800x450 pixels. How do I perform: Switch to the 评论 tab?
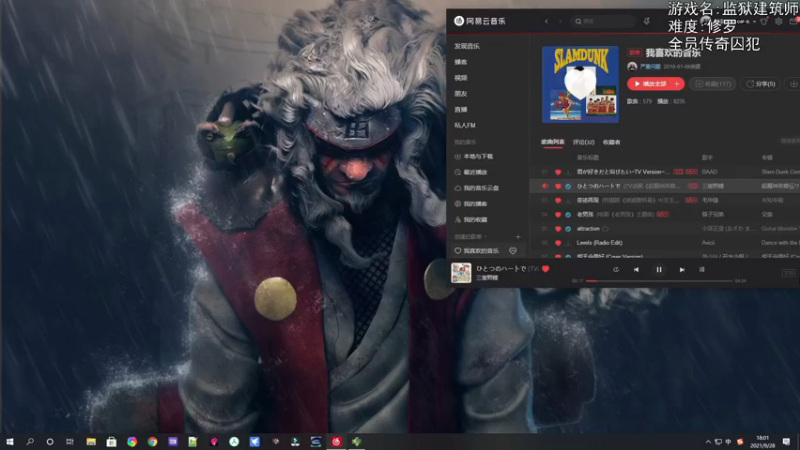[x=584, y=142]
